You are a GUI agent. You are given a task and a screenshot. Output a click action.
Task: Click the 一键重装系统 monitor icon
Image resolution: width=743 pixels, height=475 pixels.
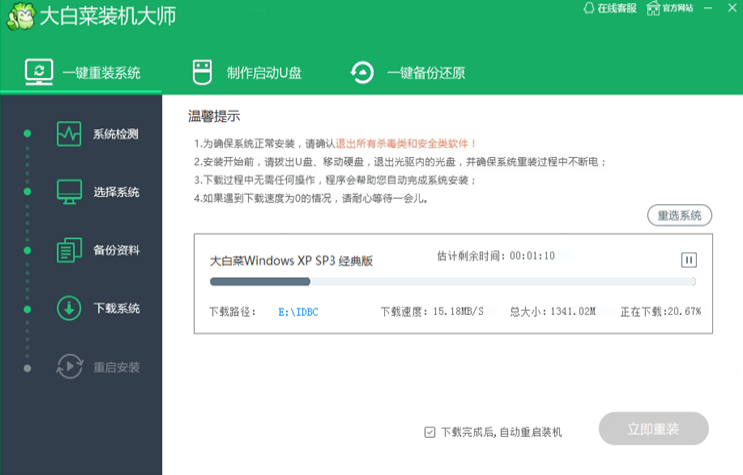[39, 72]
